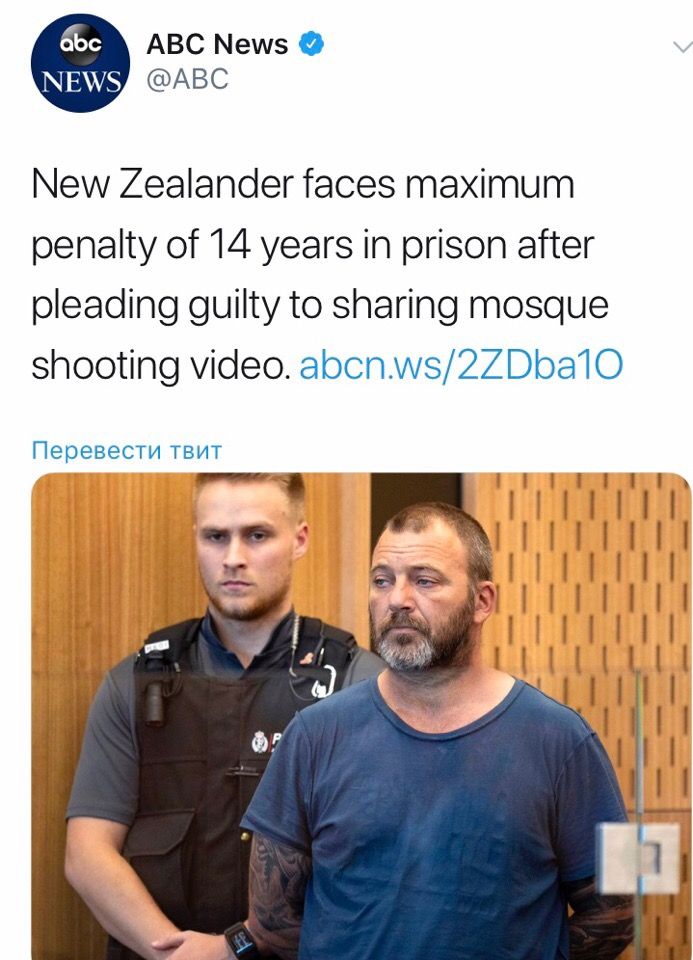The width and height of the screenshot is (693, 960).
Task: Click the words 'shooting video.' in tweet
Action: [161, 366]
